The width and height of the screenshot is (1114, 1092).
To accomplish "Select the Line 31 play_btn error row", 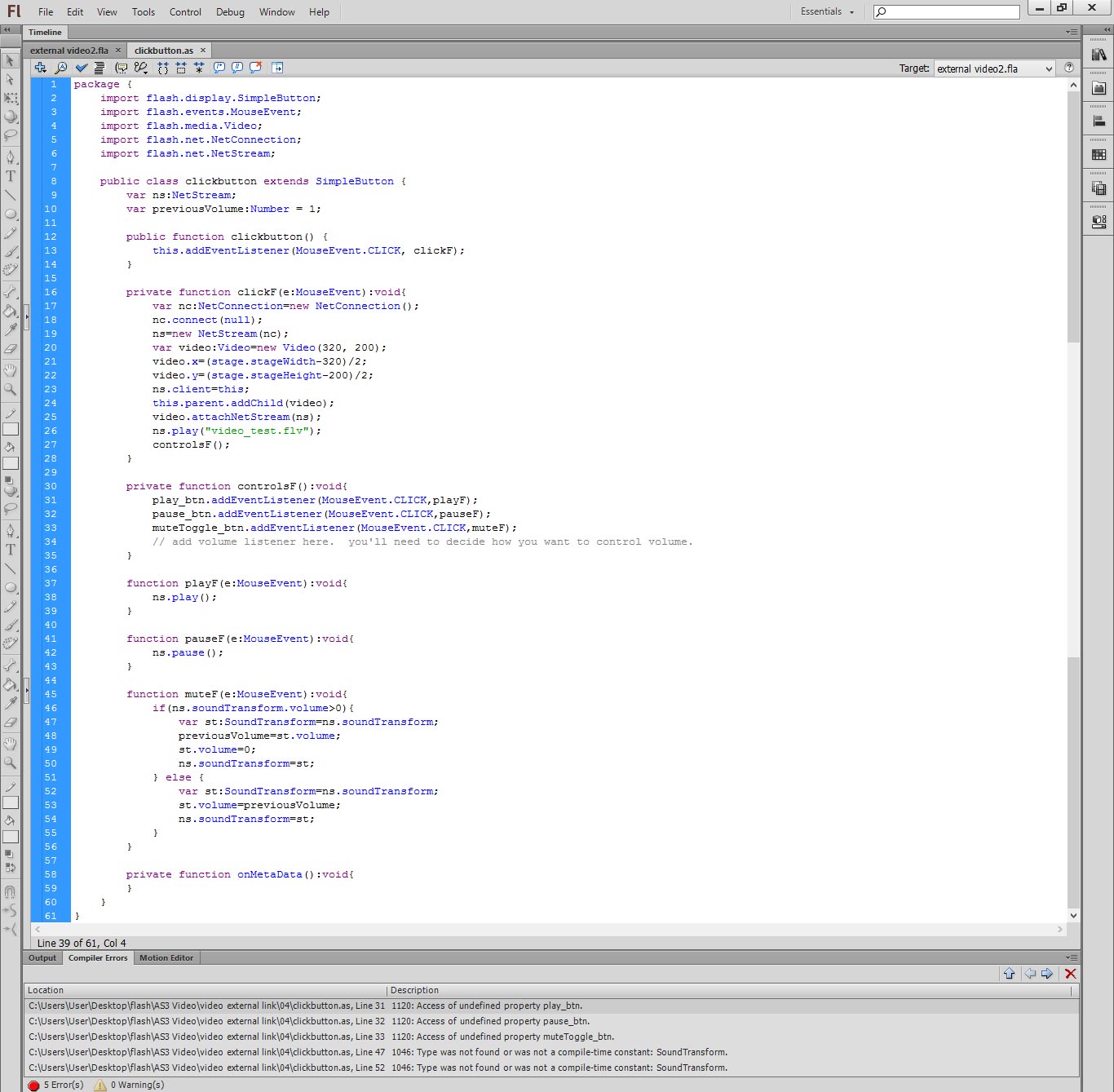I will coord(551,1006).
